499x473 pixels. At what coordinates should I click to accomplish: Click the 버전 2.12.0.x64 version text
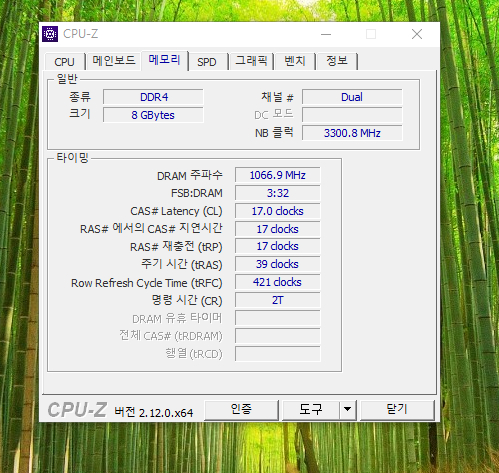click(154, 413)
